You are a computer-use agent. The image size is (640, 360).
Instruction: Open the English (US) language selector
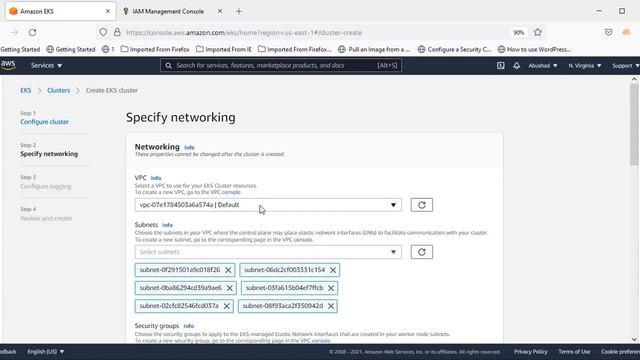(46, 351)
